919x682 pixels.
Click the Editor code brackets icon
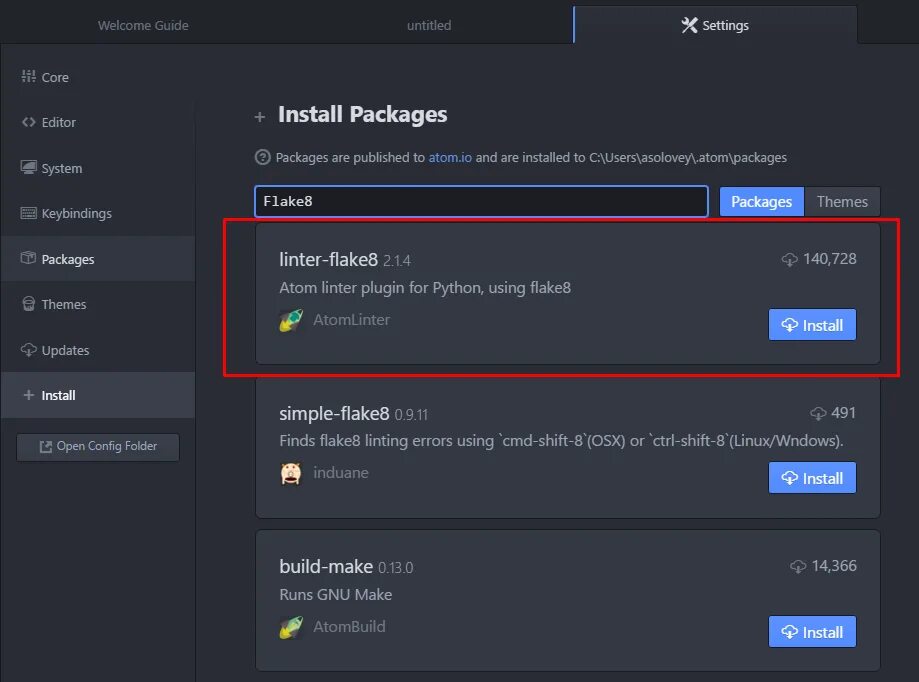tap(28, 122)
